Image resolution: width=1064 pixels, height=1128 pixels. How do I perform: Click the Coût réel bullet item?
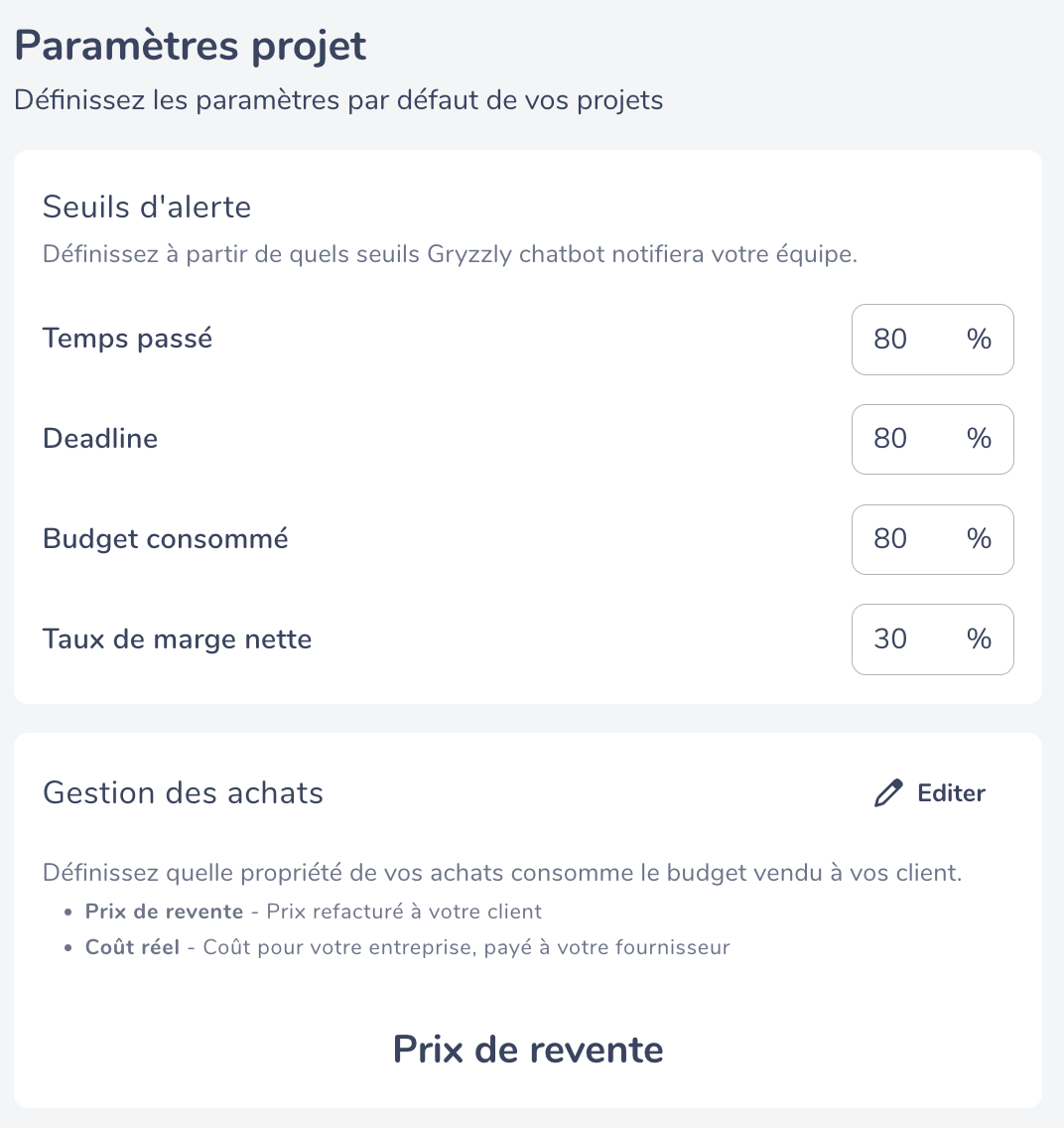coord(132,947)
